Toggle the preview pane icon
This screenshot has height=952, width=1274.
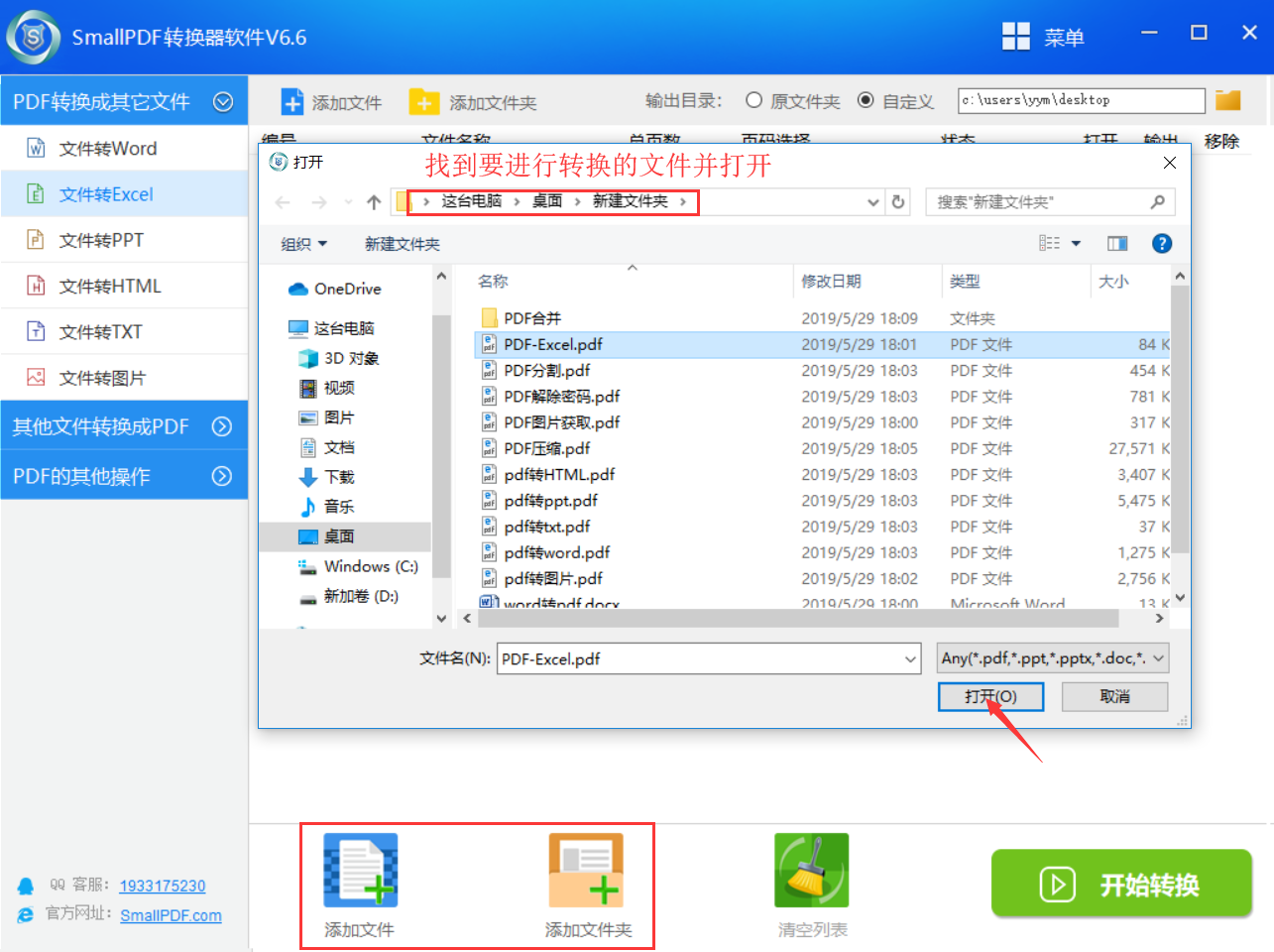1117,244
